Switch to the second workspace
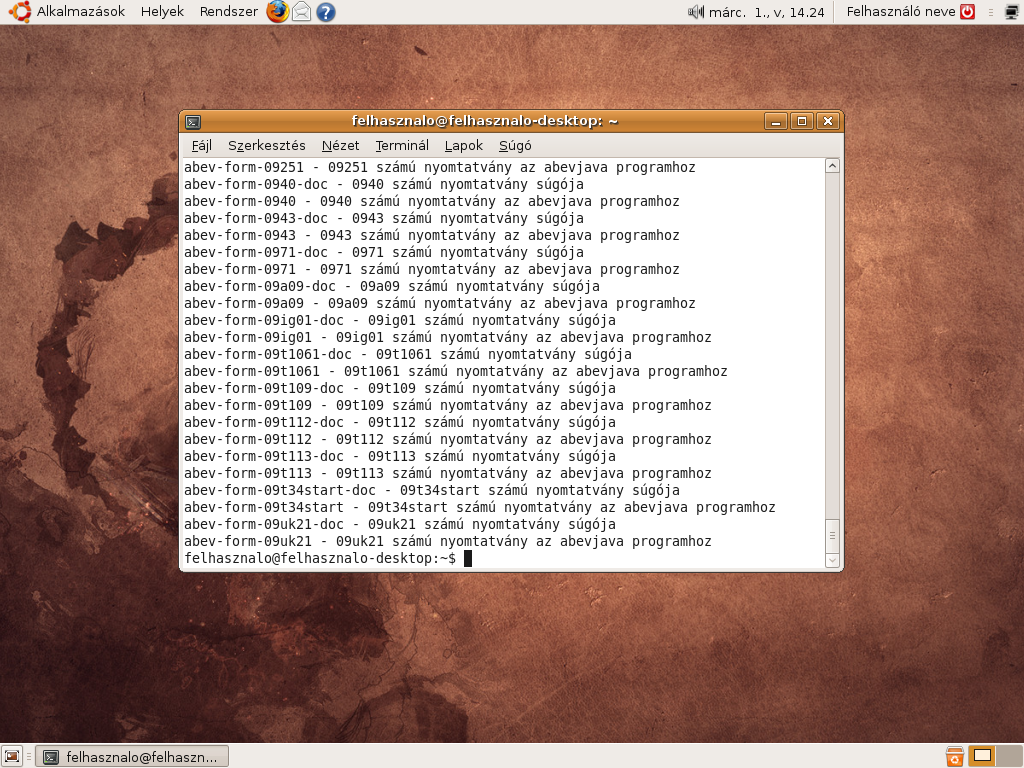 pyautogui.click(x=1009, y=756)
